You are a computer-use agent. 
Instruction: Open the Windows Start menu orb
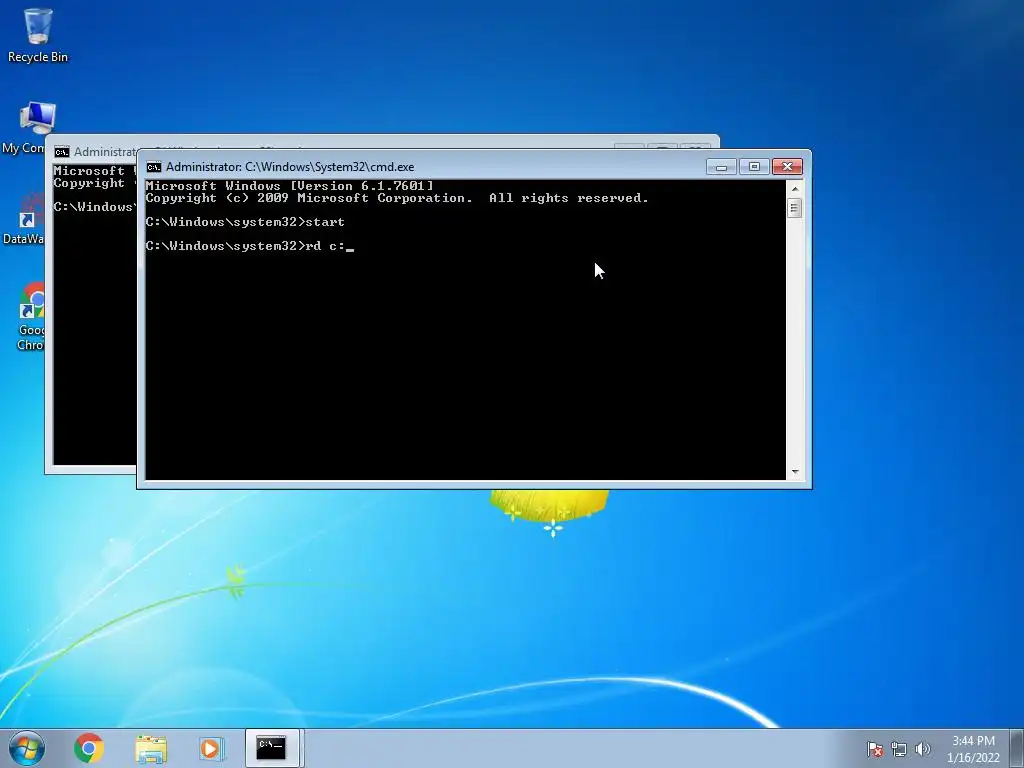tap(27, 748)
